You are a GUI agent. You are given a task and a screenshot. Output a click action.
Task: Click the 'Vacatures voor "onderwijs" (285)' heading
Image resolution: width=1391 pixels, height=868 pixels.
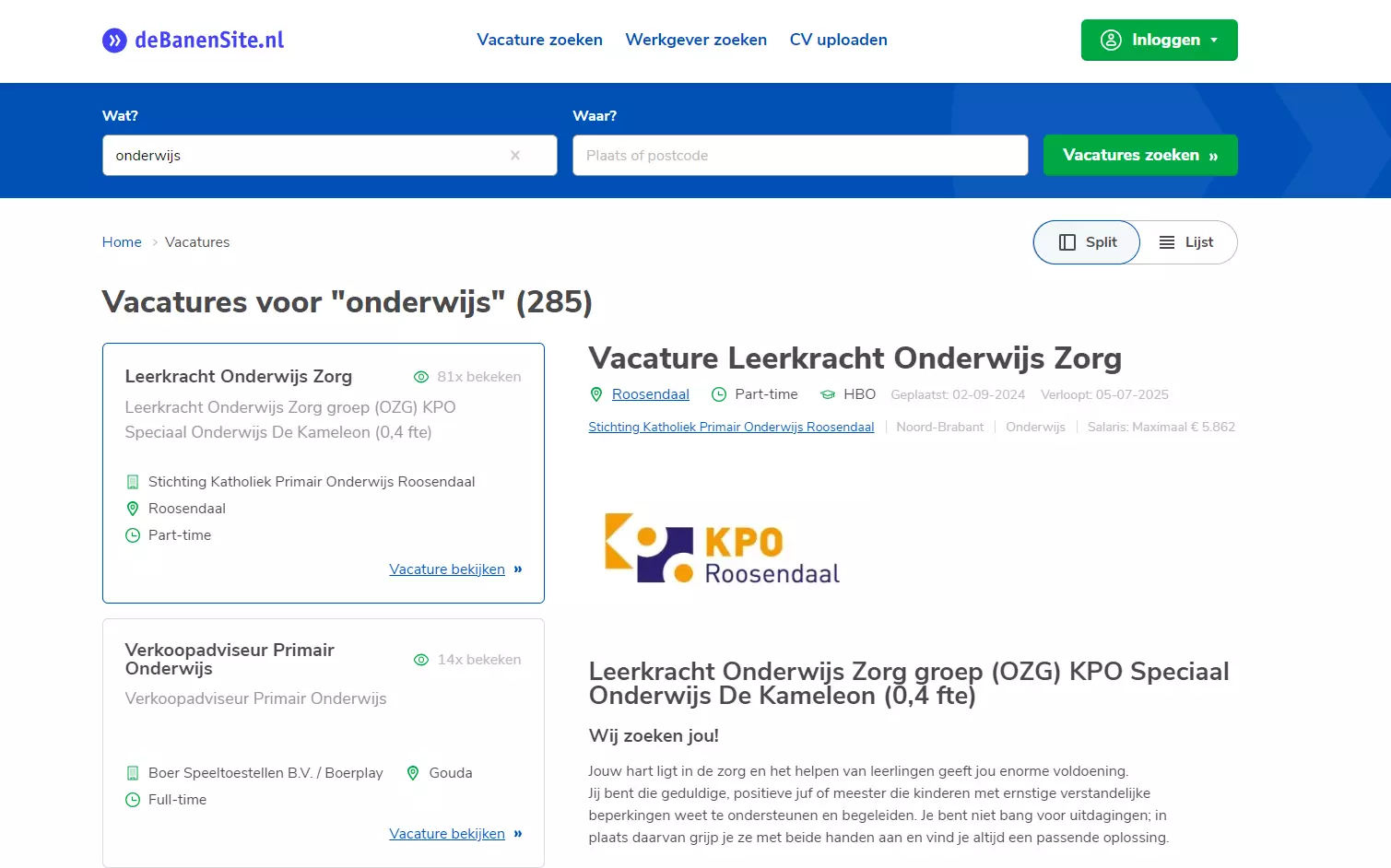coord(348,301)
